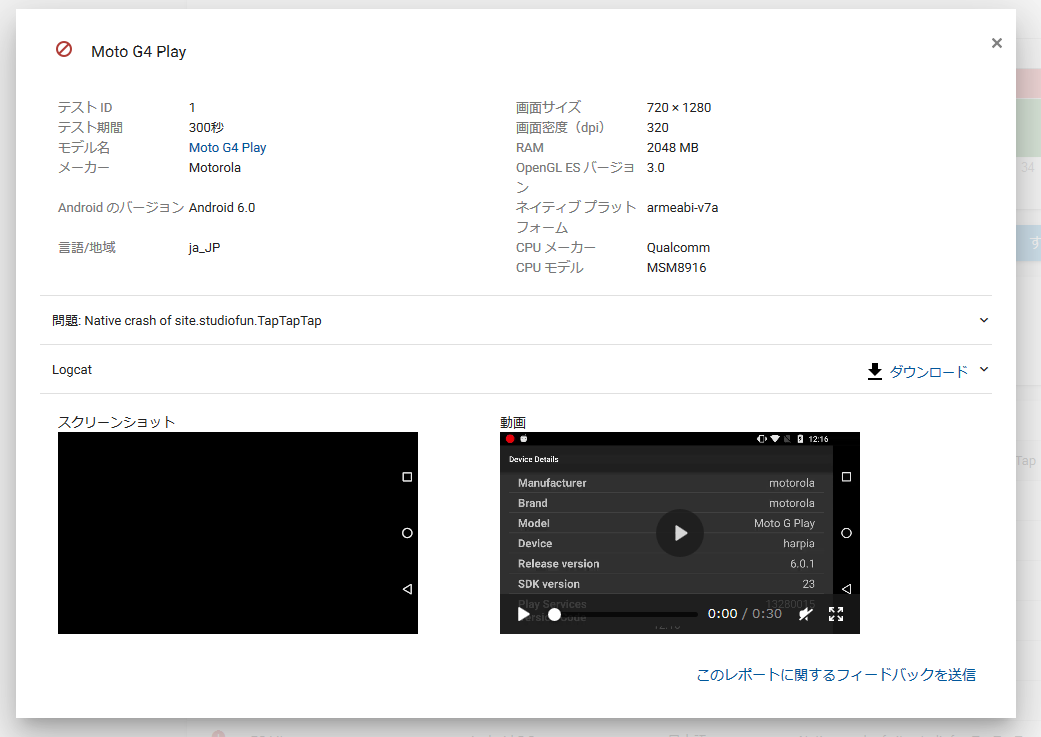Click the failed status icon beside title
The width and height of the screenshot is (1041, 737).
64,49
